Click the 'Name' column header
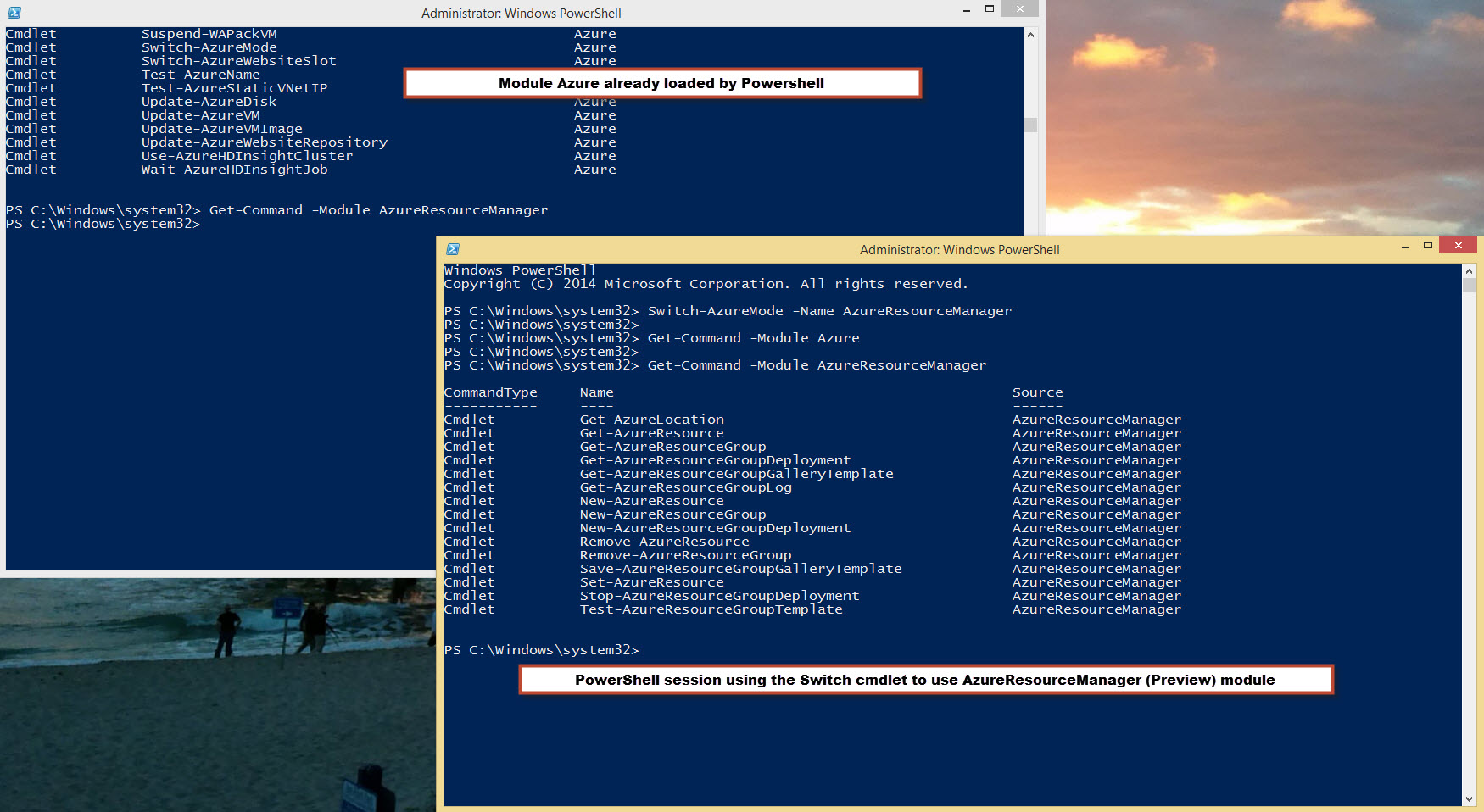The height and width of the screenshot is (812, 1484). [597, 392]
